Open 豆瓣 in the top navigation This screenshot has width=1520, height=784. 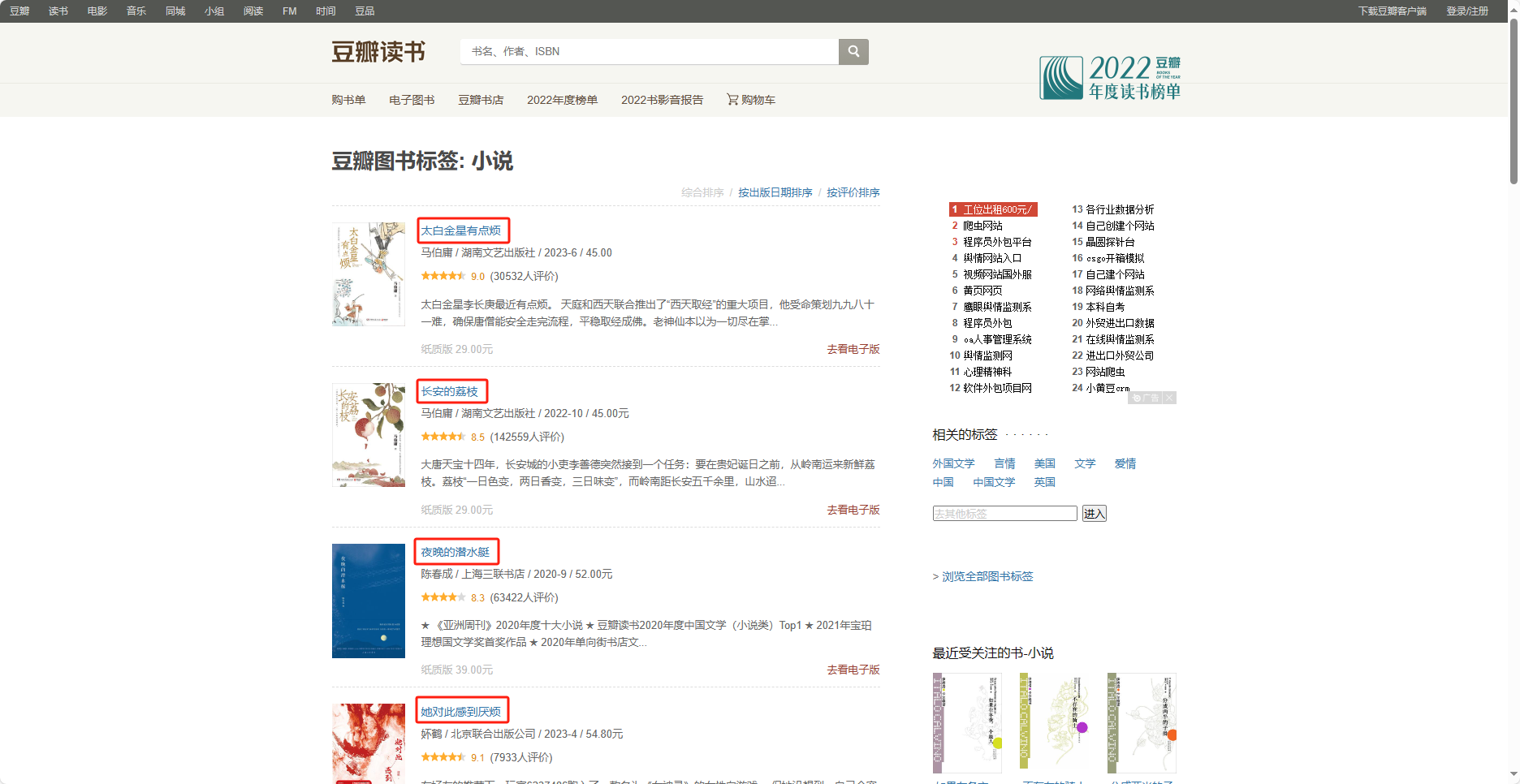click(19, 11)
